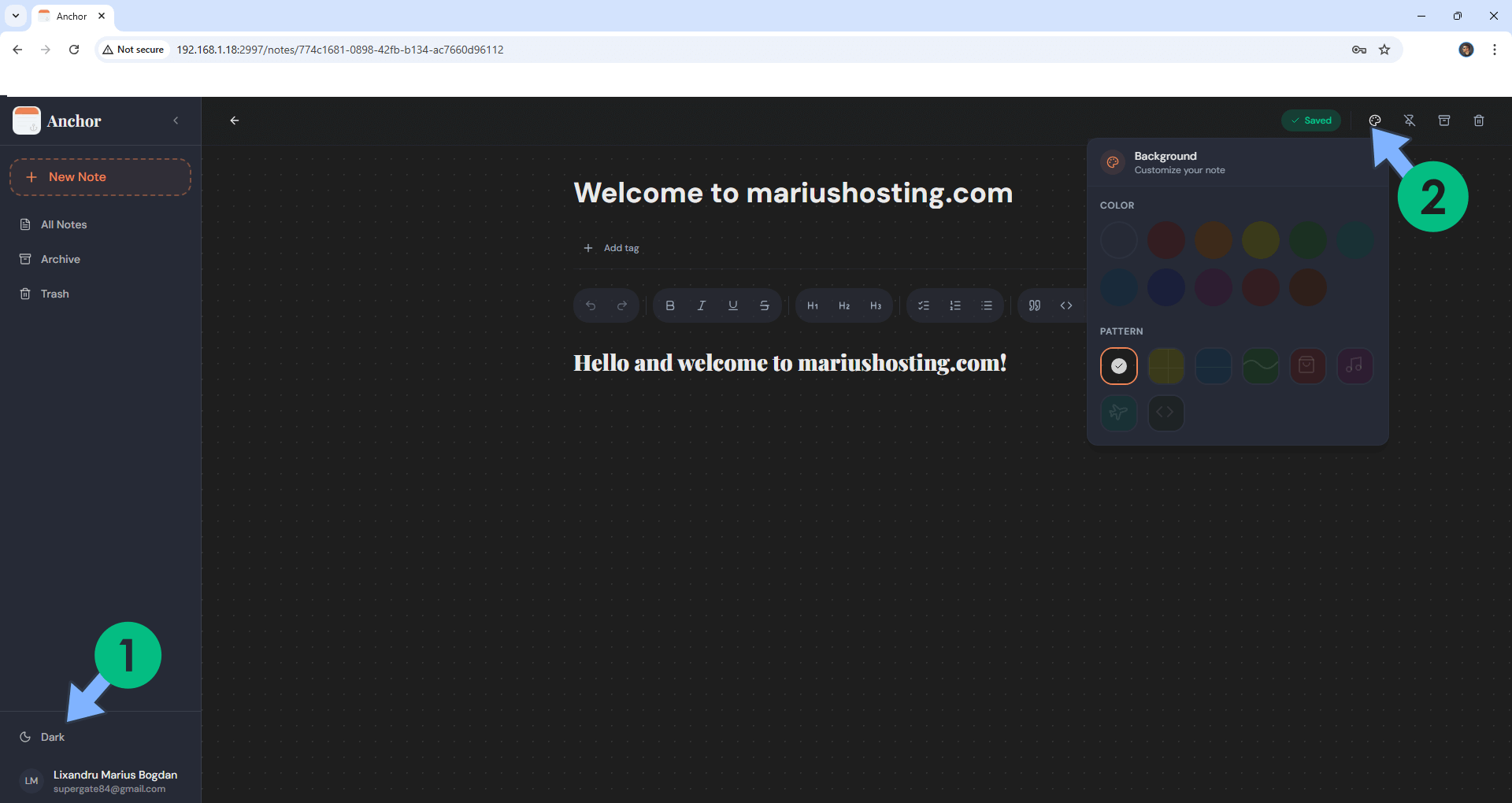Click the pin note icon
The height and width of the screenshot is (803, 1512).
[1410, 120]
